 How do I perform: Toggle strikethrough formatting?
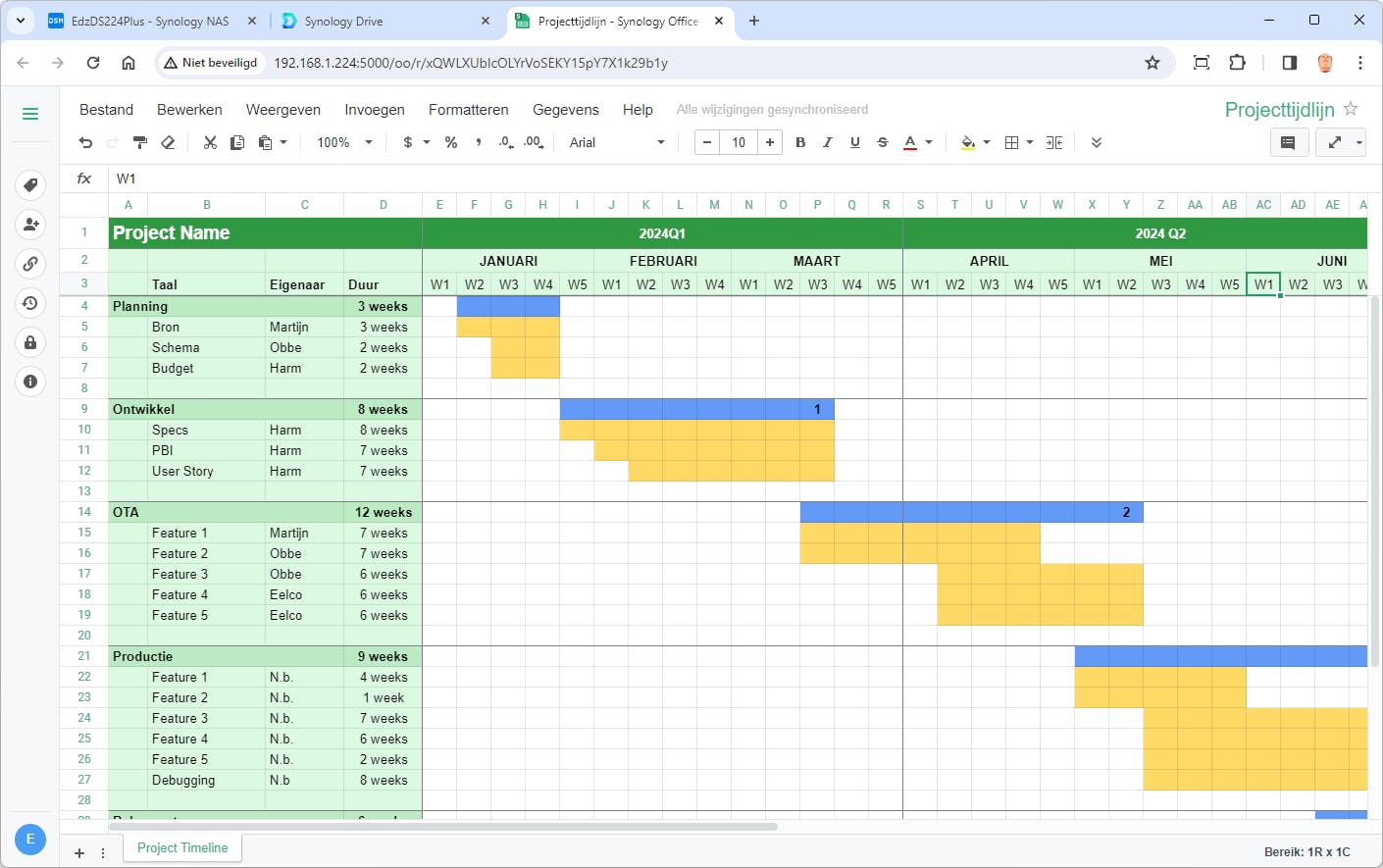(882, 142)
